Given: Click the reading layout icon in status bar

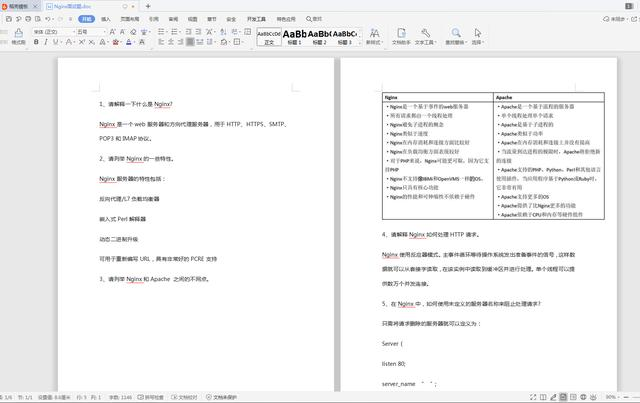Looking at the screenshot, I should tap(543, 397).
